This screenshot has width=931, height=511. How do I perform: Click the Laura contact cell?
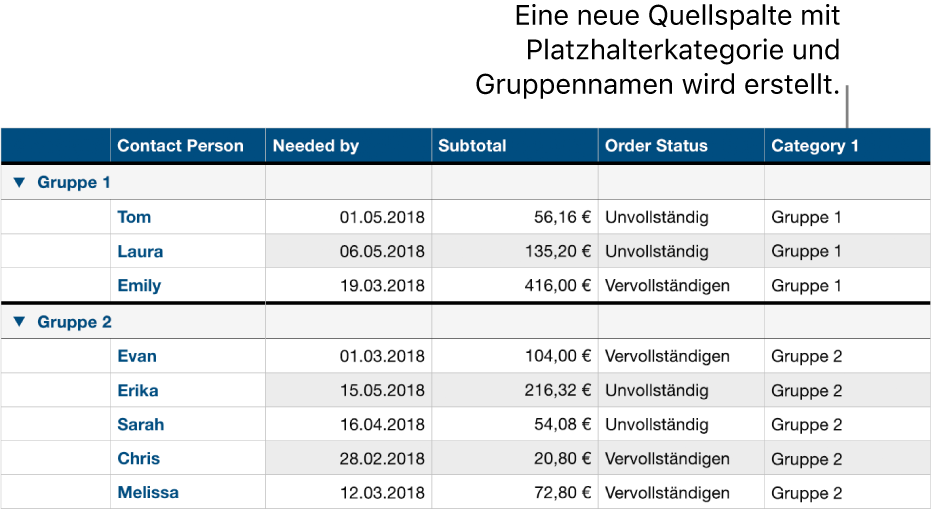click(x=140, y=252)
